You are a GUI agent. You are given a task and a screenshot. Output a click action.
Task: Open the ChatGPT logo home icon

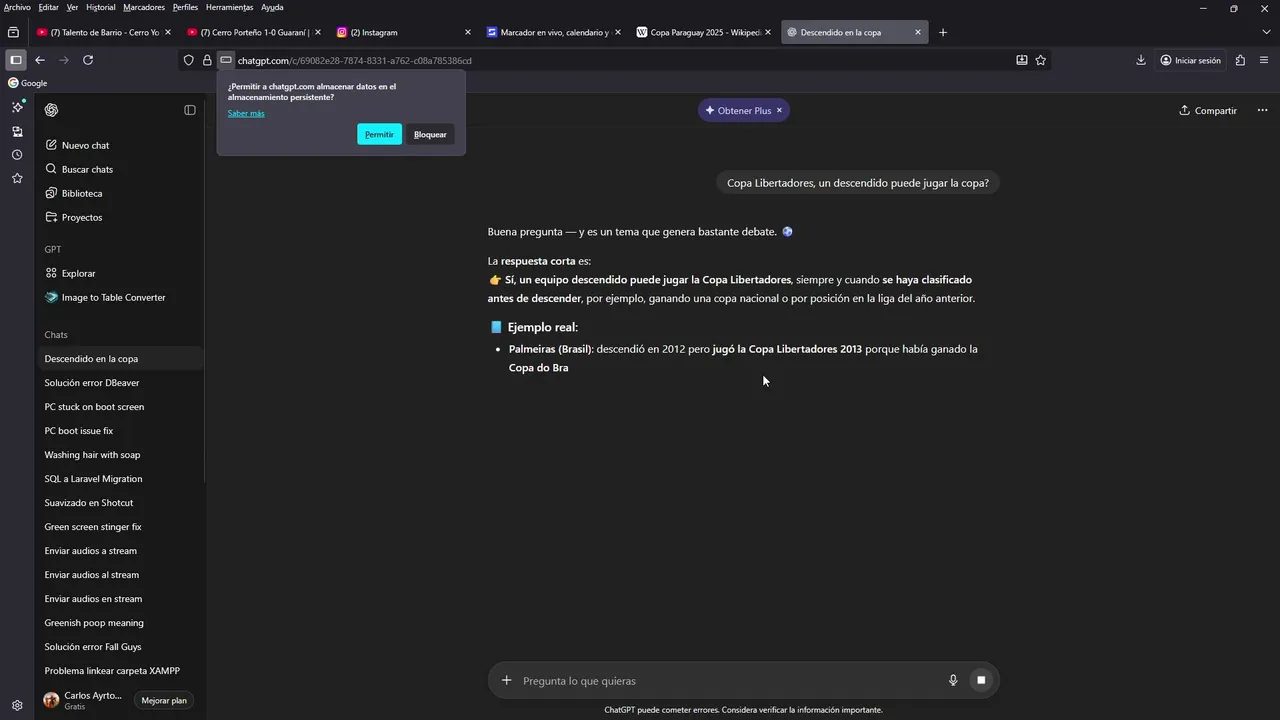tap(51, 110)
